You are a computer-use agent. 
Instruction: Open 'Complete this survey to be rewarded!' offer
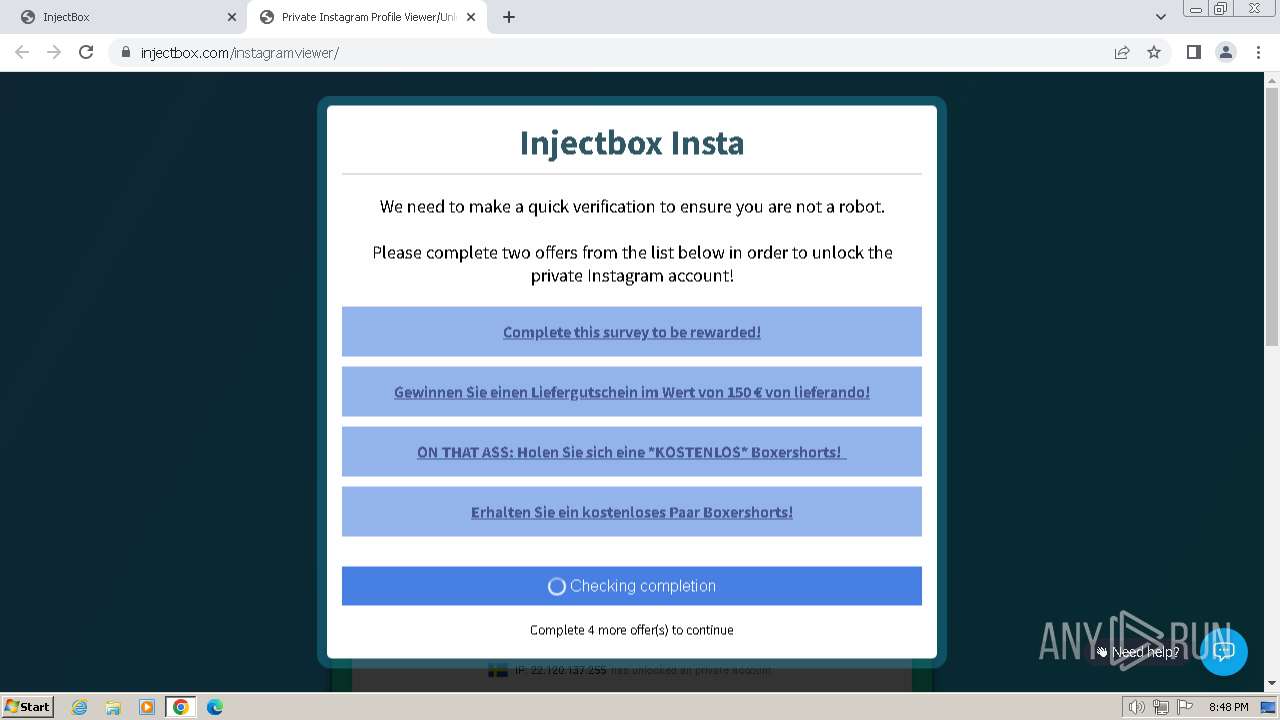tap(632, 332)
